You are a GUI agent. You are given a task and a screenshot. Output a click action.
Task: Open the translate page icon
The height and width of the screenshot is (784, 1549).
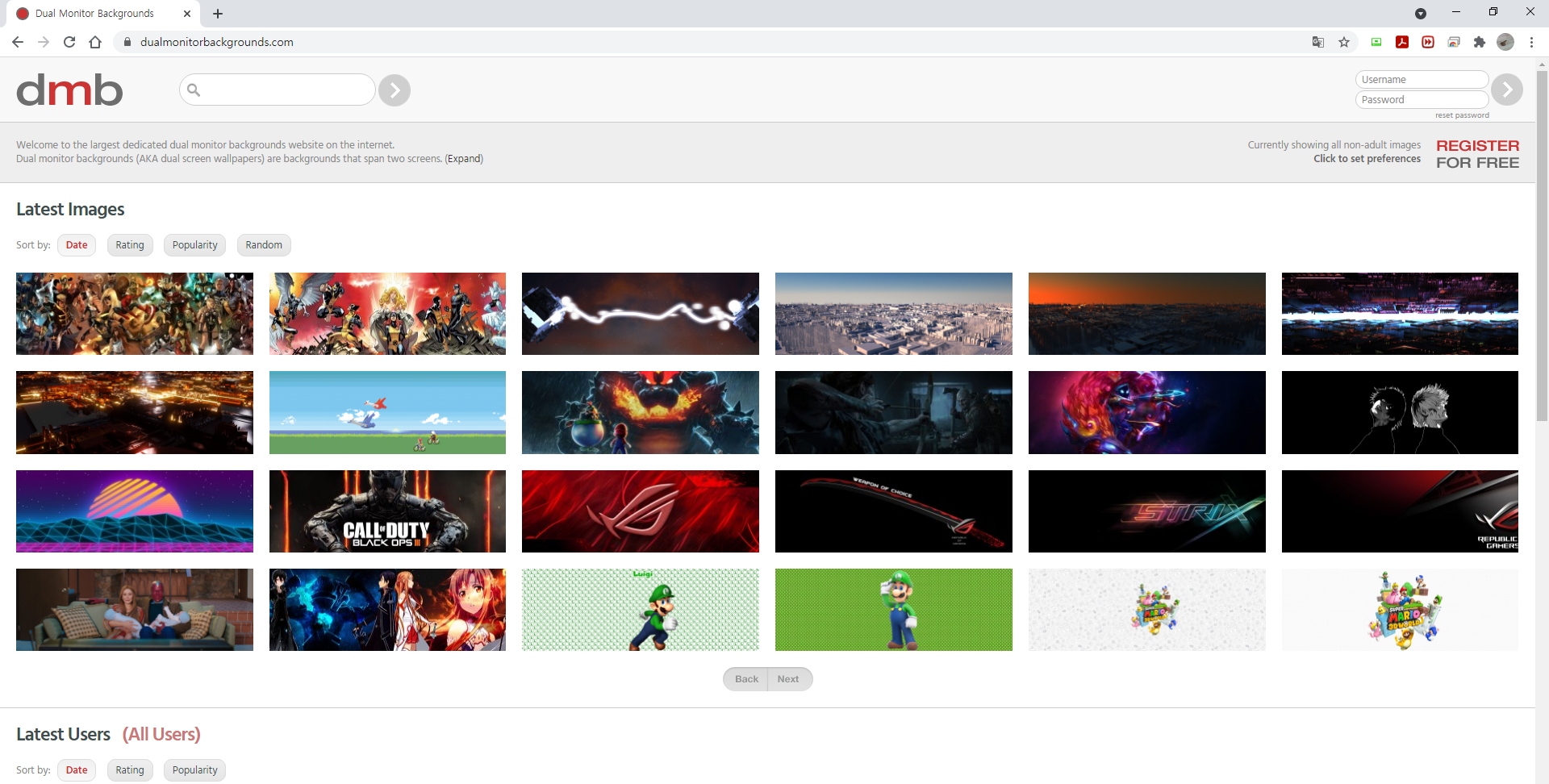pos(1318,42)
